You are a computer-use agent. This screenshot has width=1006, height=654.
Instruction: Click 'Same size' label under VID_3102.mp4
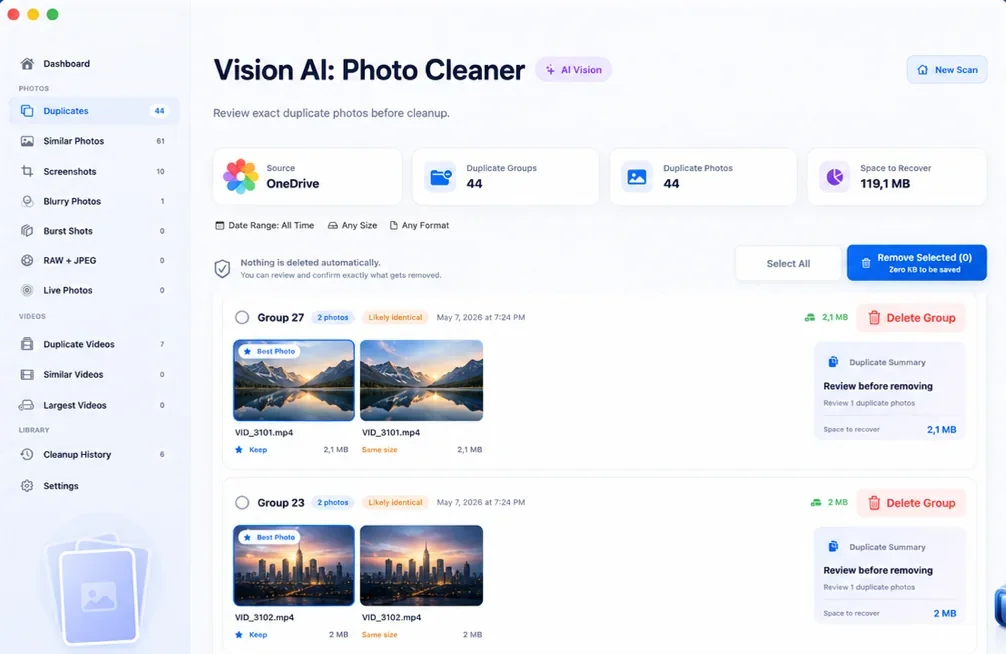[x=379, y=635]
